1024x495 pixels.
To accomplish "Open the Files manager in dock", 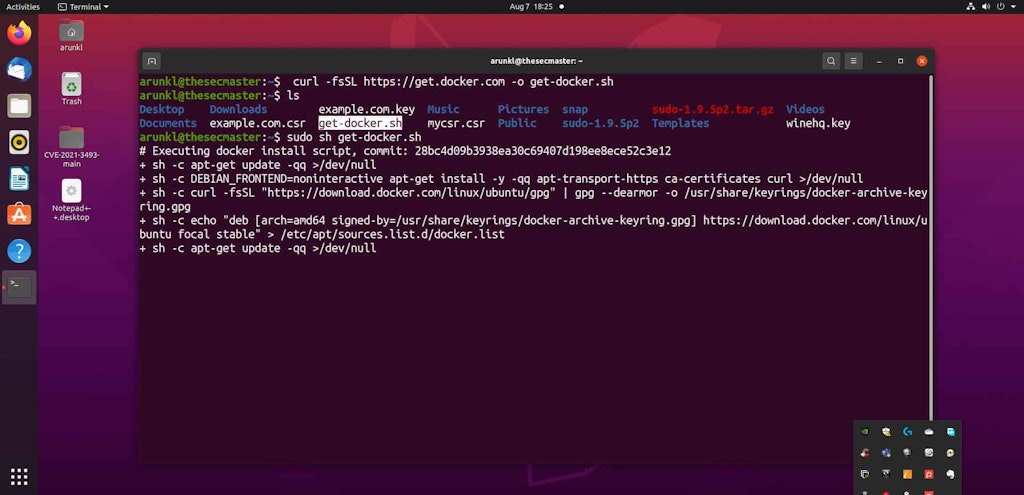I will pos(19,106).
